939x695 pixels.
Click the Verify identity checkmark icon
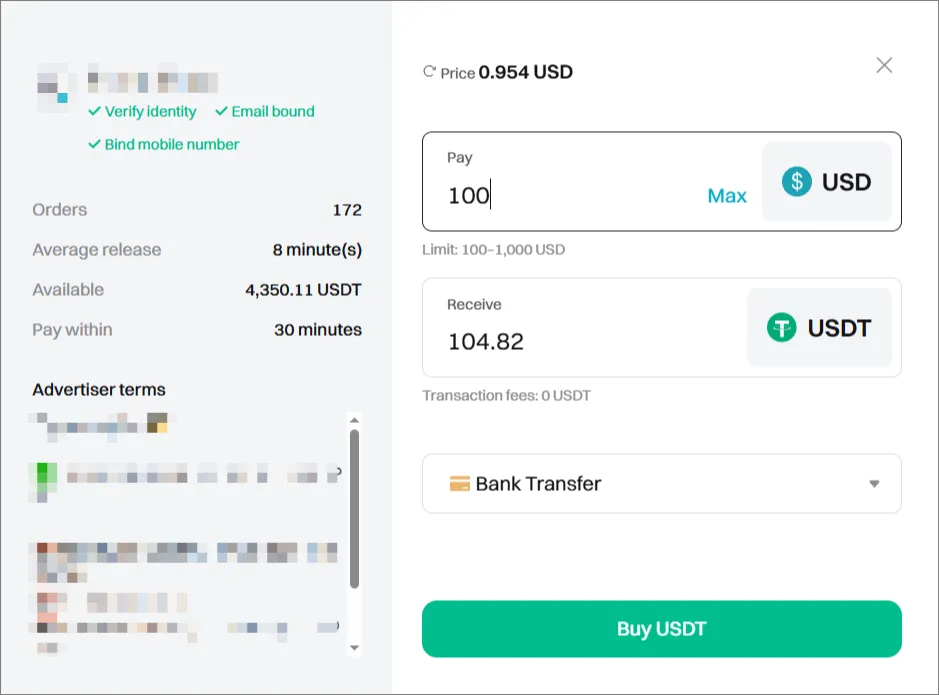coord(93,111)
